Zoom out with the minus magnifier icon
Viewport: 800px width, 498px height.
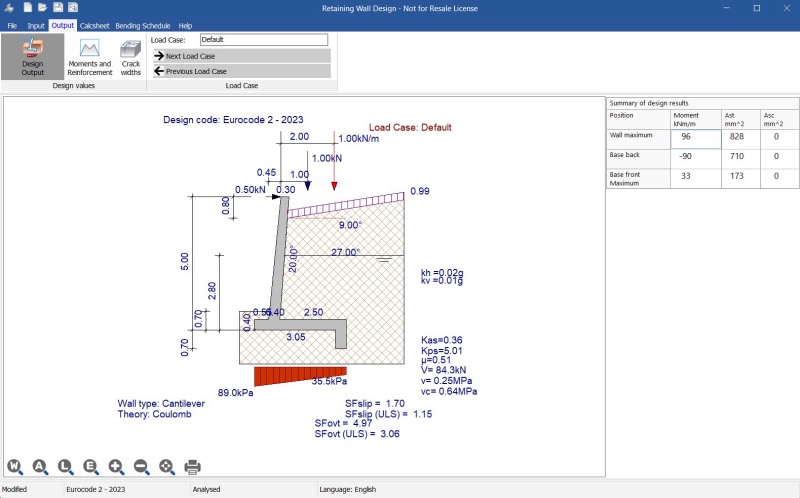point(142,466)
